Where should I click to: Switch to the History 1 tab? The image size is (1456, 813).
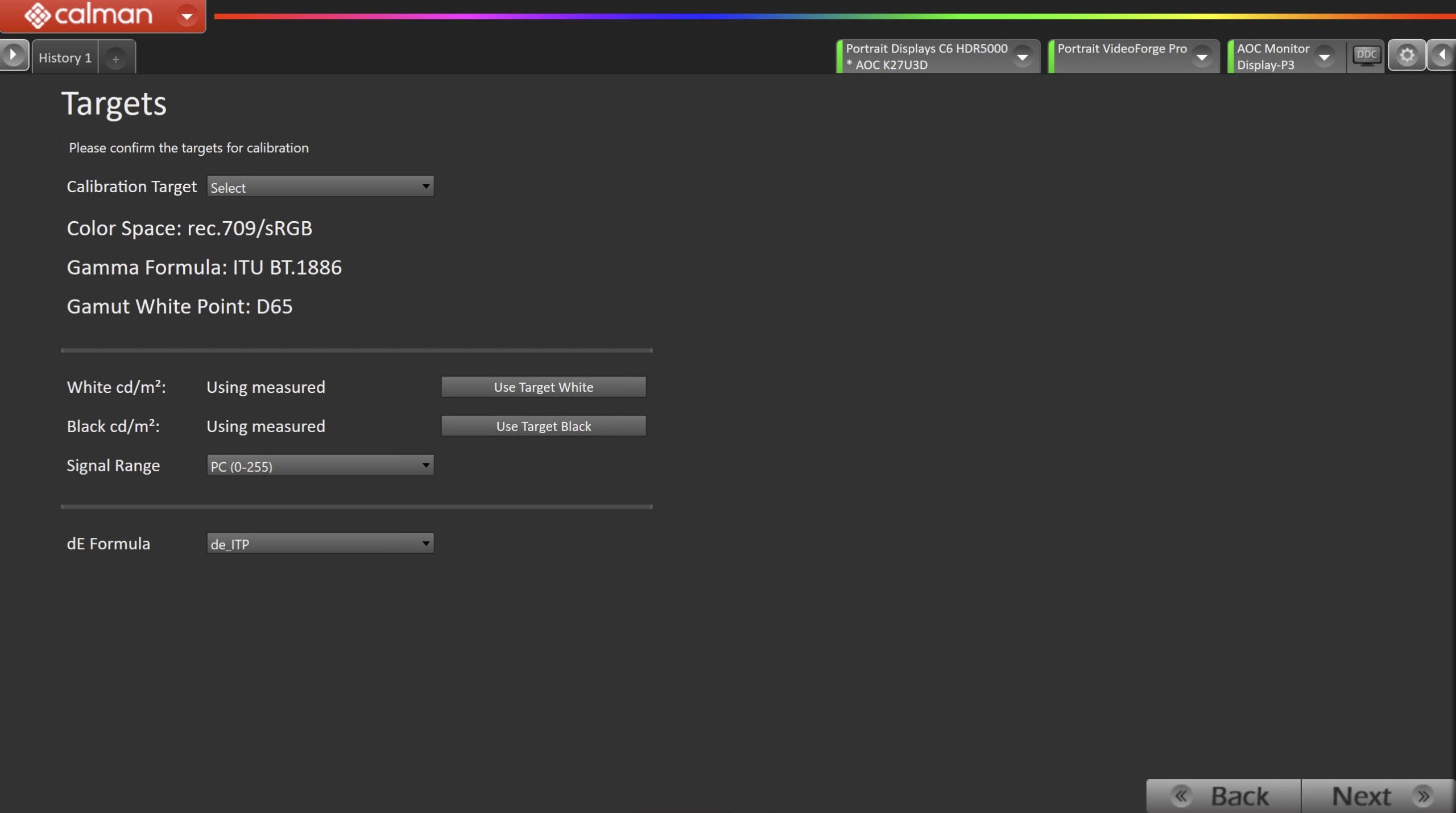point(65,58)
